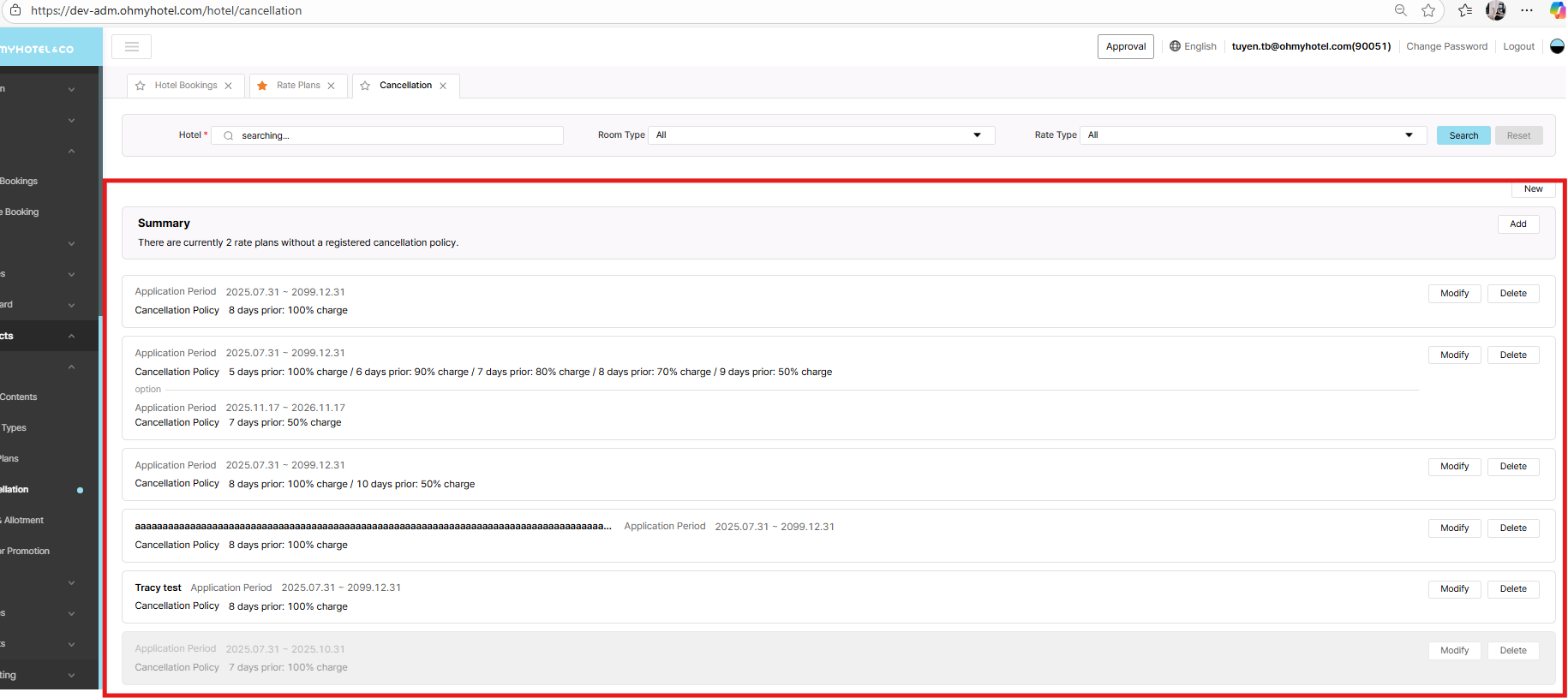This screenshot has height=698, width=1568.
Task: Open Contents in the sidebar
Action: [x=19, y=397]
